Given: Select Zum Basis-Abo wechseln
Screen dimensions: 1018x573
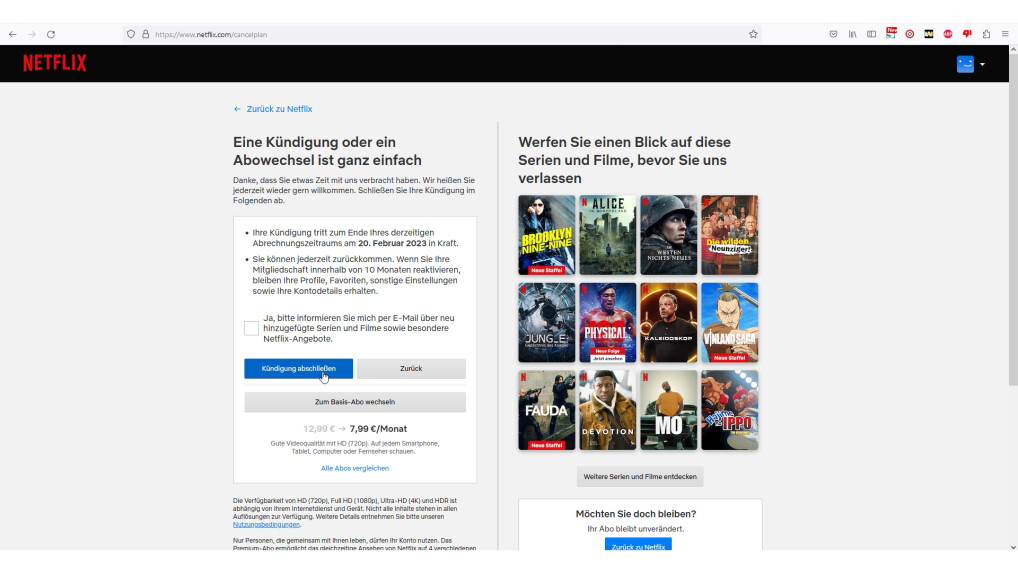Looking at the screenshot, I should [355, 402].
